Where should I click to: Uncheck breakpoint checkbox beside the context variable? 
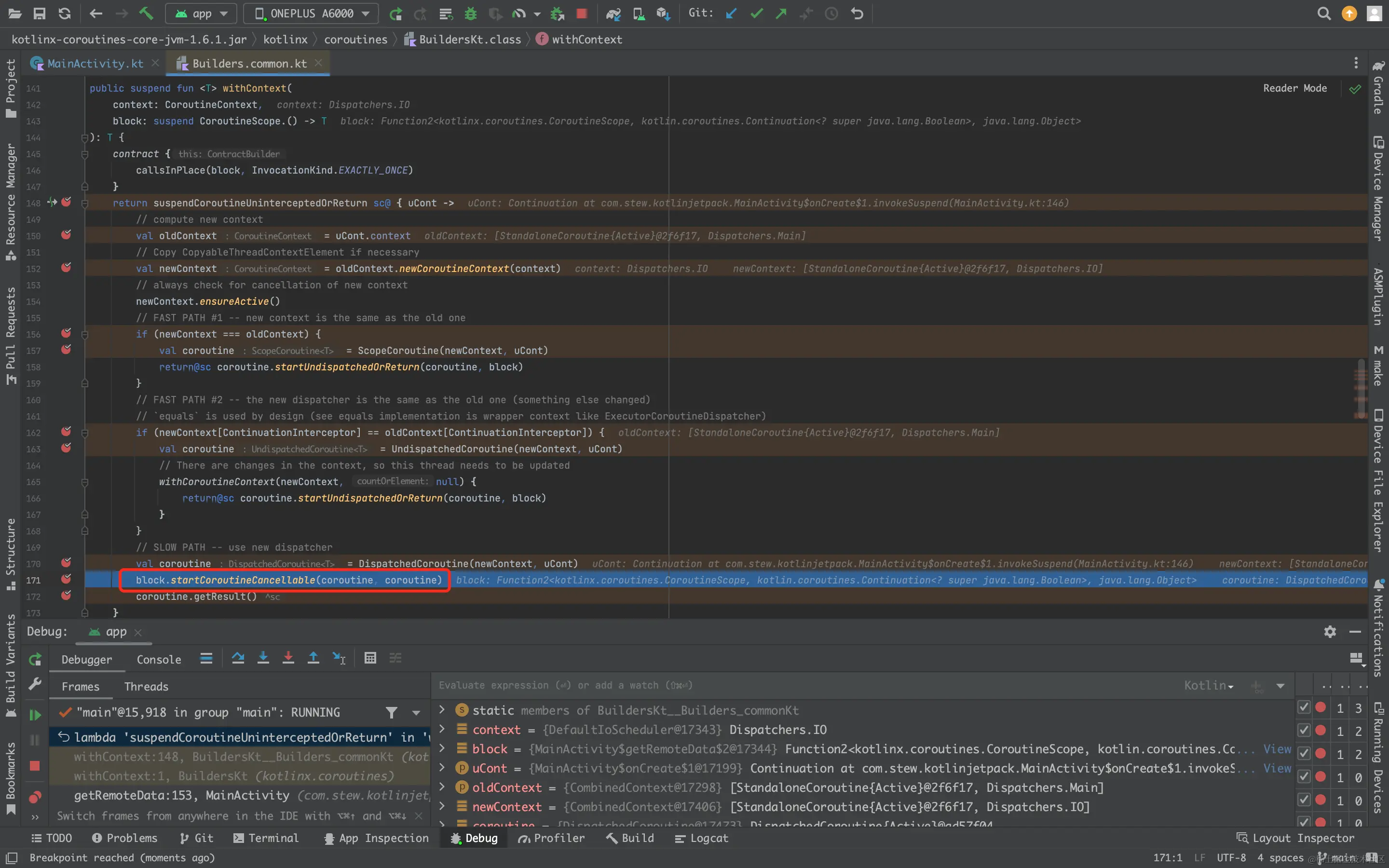point(1304,730)
